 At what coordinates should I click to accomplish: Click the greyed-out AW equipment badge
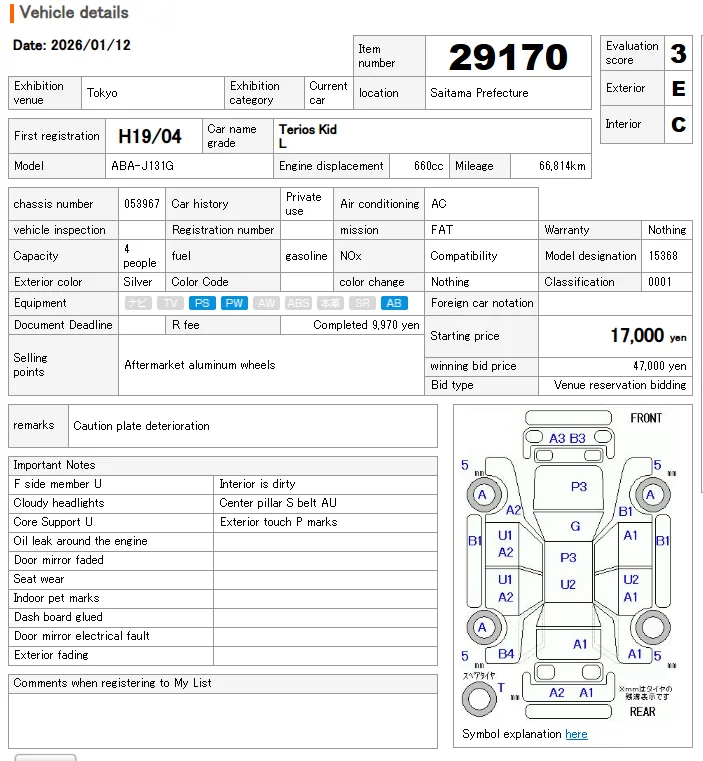(x=266, y=303)
